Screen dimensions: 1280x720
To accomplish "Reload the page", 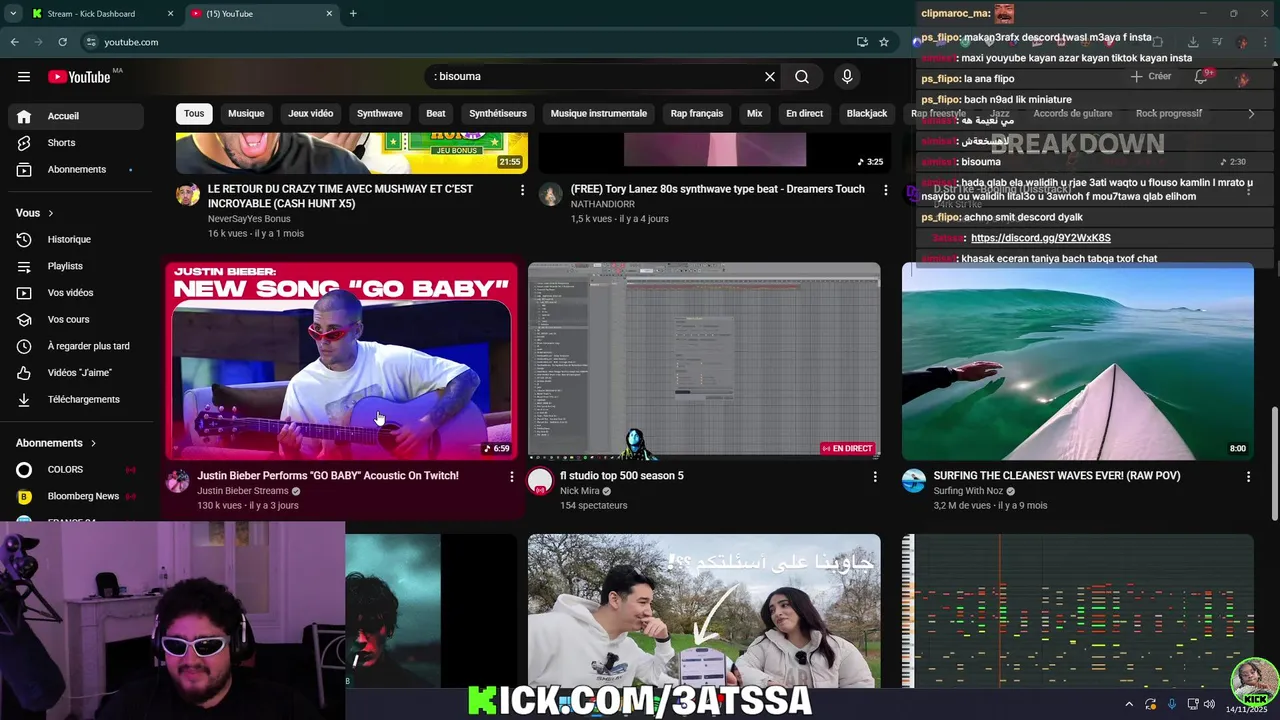I will tap(62, 42).
